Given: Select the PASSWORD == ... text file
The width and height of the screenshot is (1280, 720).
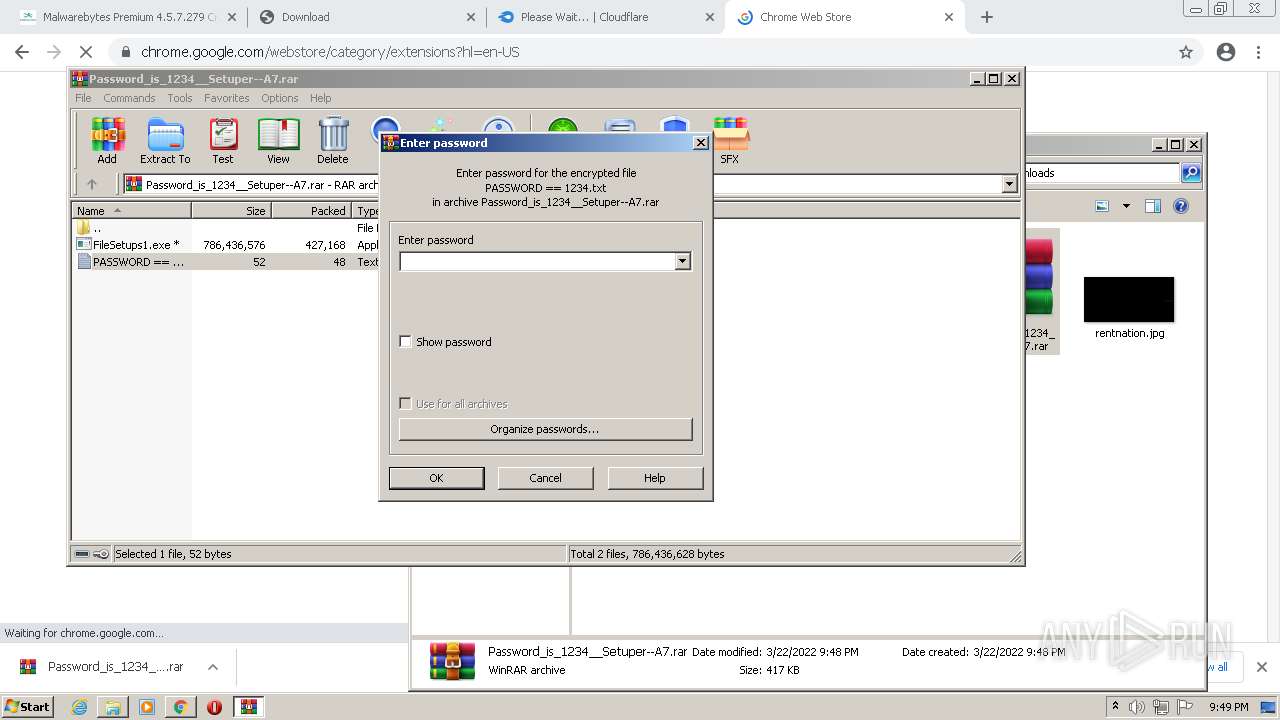Looking at the screenshot, I should click(225, 262).
